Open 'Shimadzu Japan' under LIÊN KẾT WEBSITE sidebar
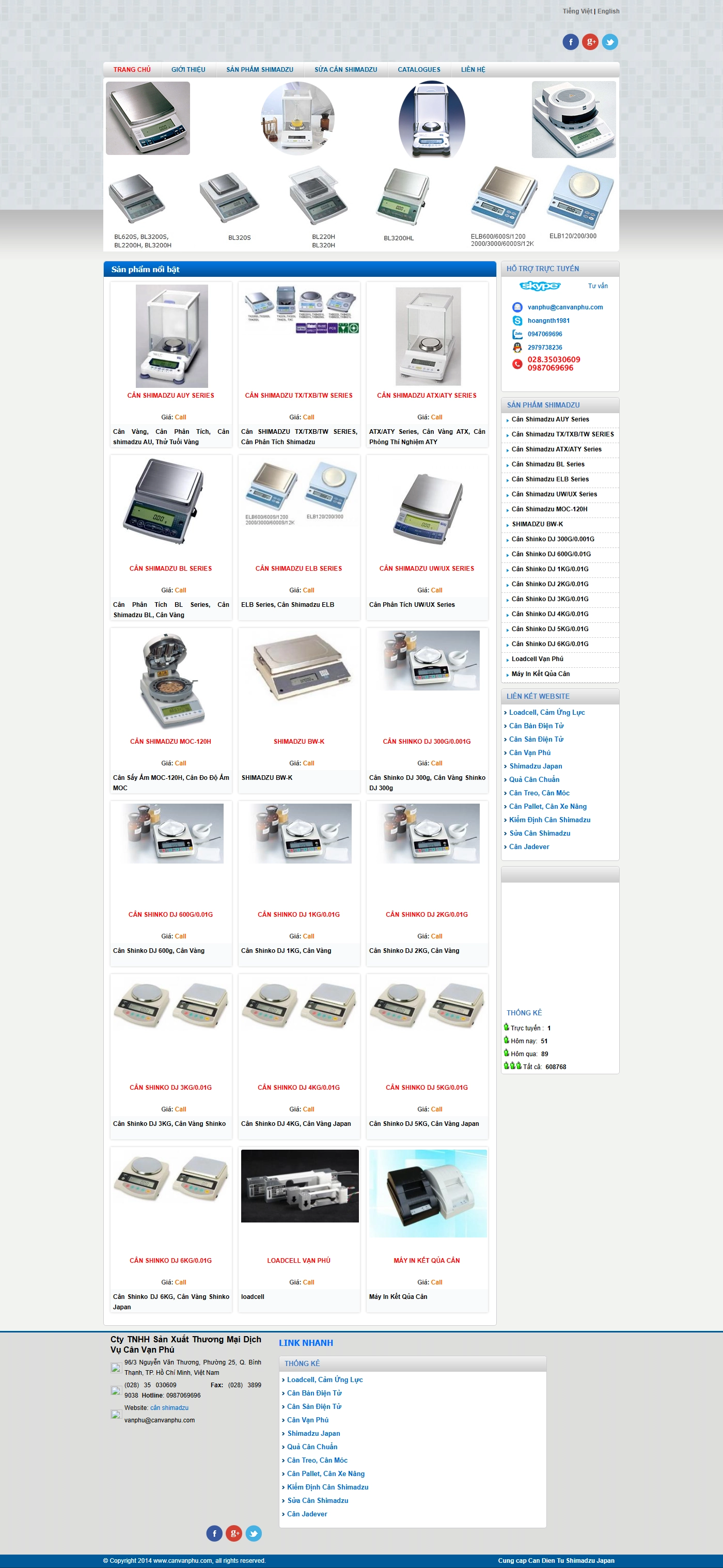The image size is (723, 1568). [x=536, y=766]
